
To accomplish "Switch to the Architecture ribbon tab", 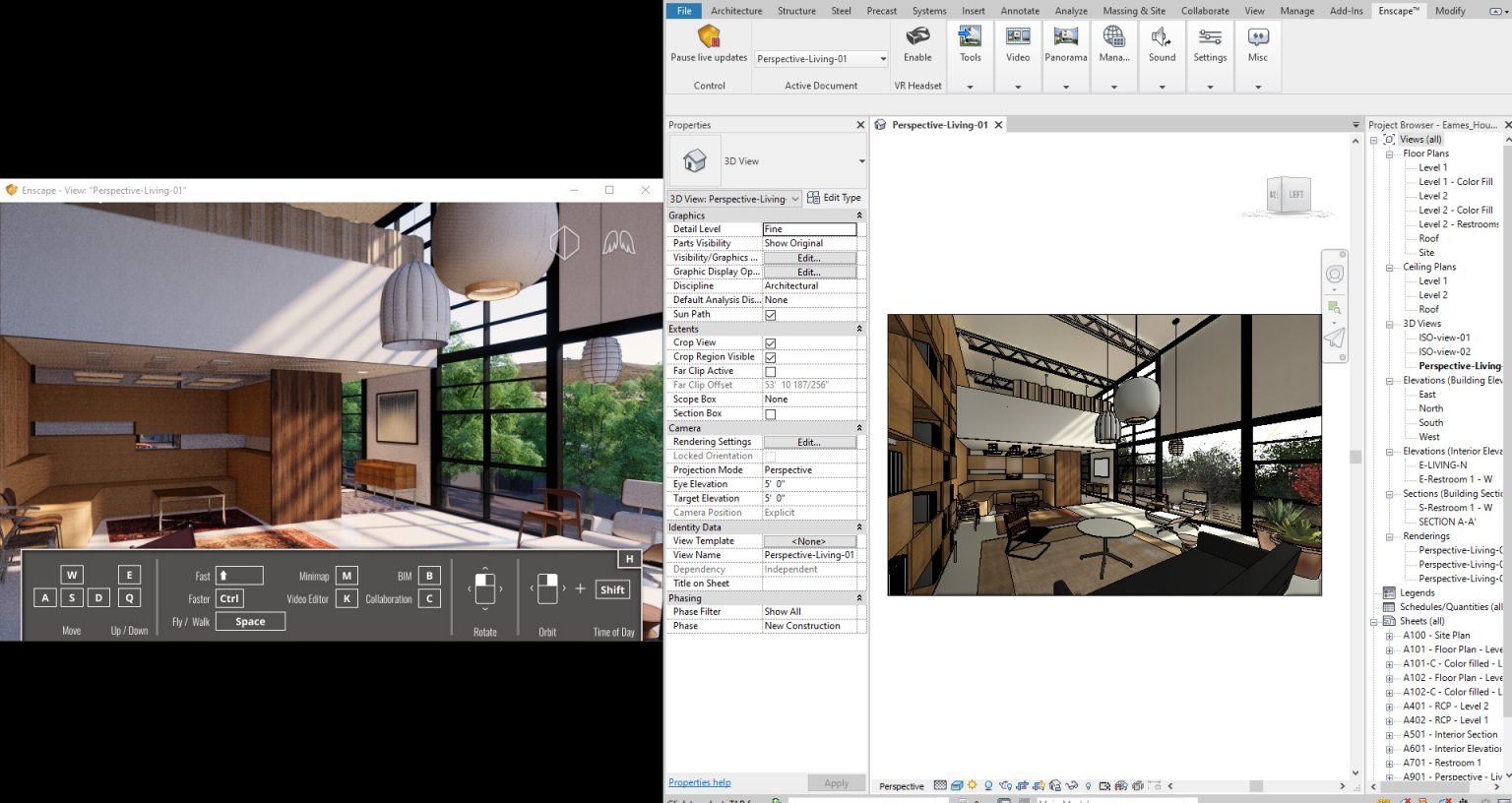I will [736, 11].
